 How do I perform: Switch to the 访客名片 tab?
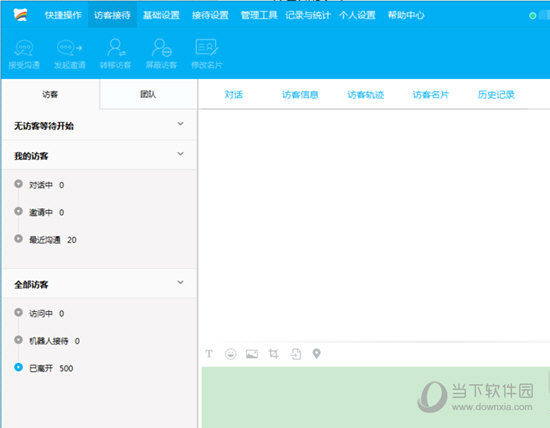(x=431, y=94)
